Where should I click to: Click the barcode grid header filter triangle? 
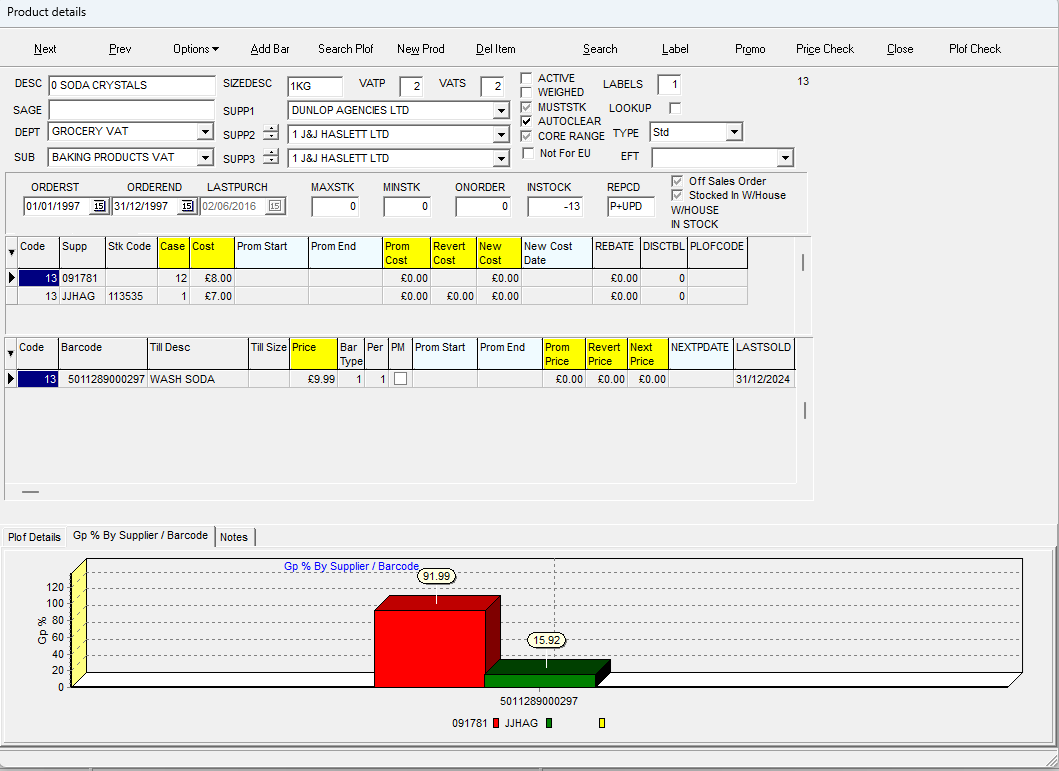coord(11,353)
